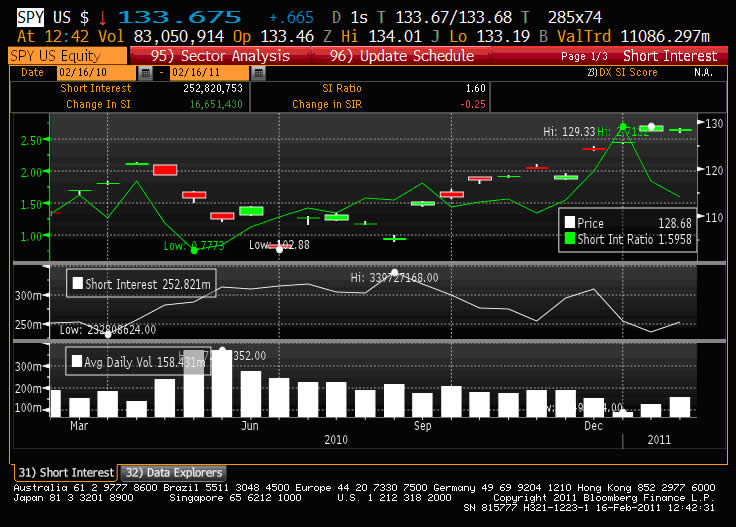Click the tallest average daily volume bar

pos(222,383)
